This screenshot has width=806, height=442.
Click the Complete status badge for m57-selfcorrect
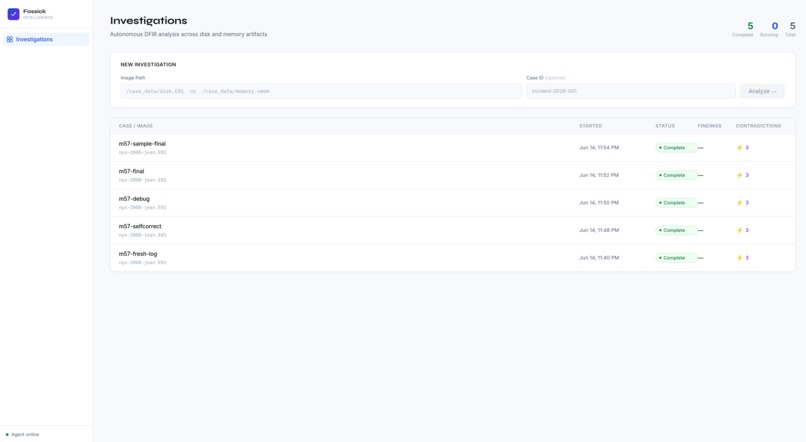point(676,230)
